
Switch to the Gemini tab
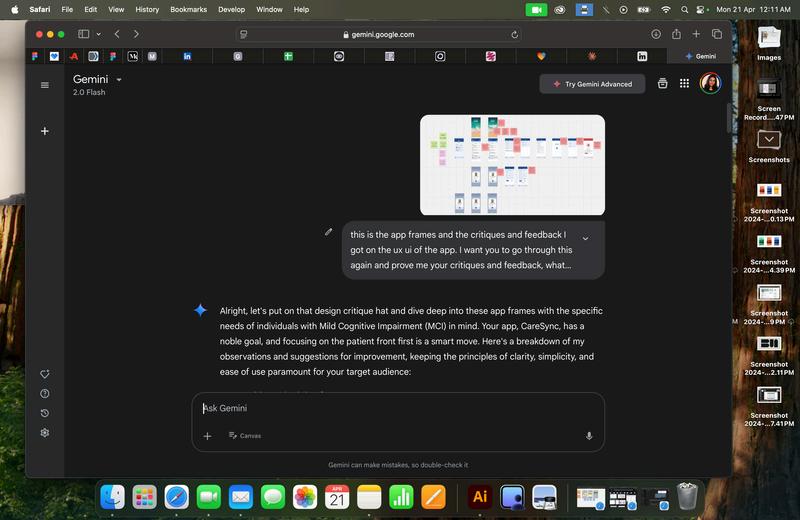click(x=700, y=56)
